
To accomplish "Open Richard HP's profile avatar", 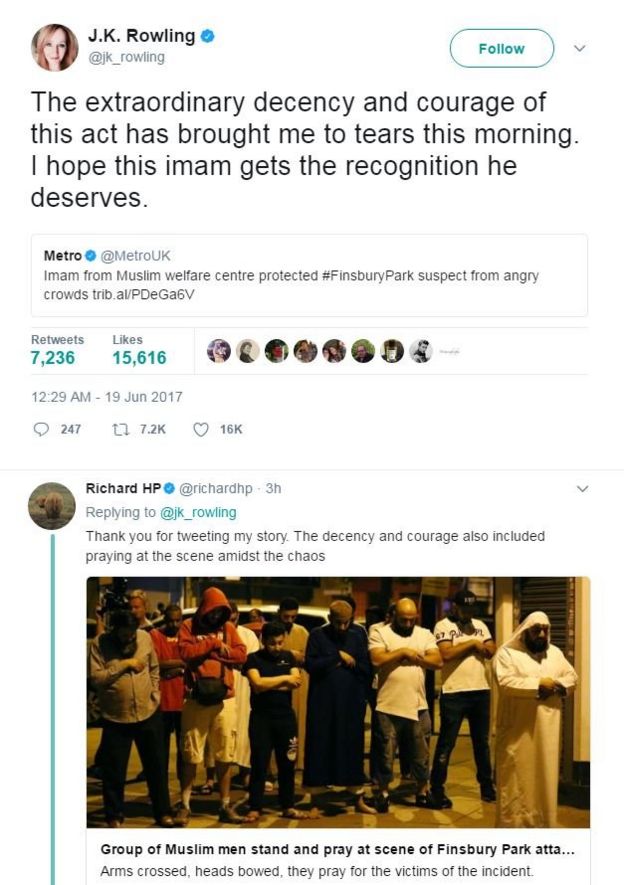I will coord(51,506).
